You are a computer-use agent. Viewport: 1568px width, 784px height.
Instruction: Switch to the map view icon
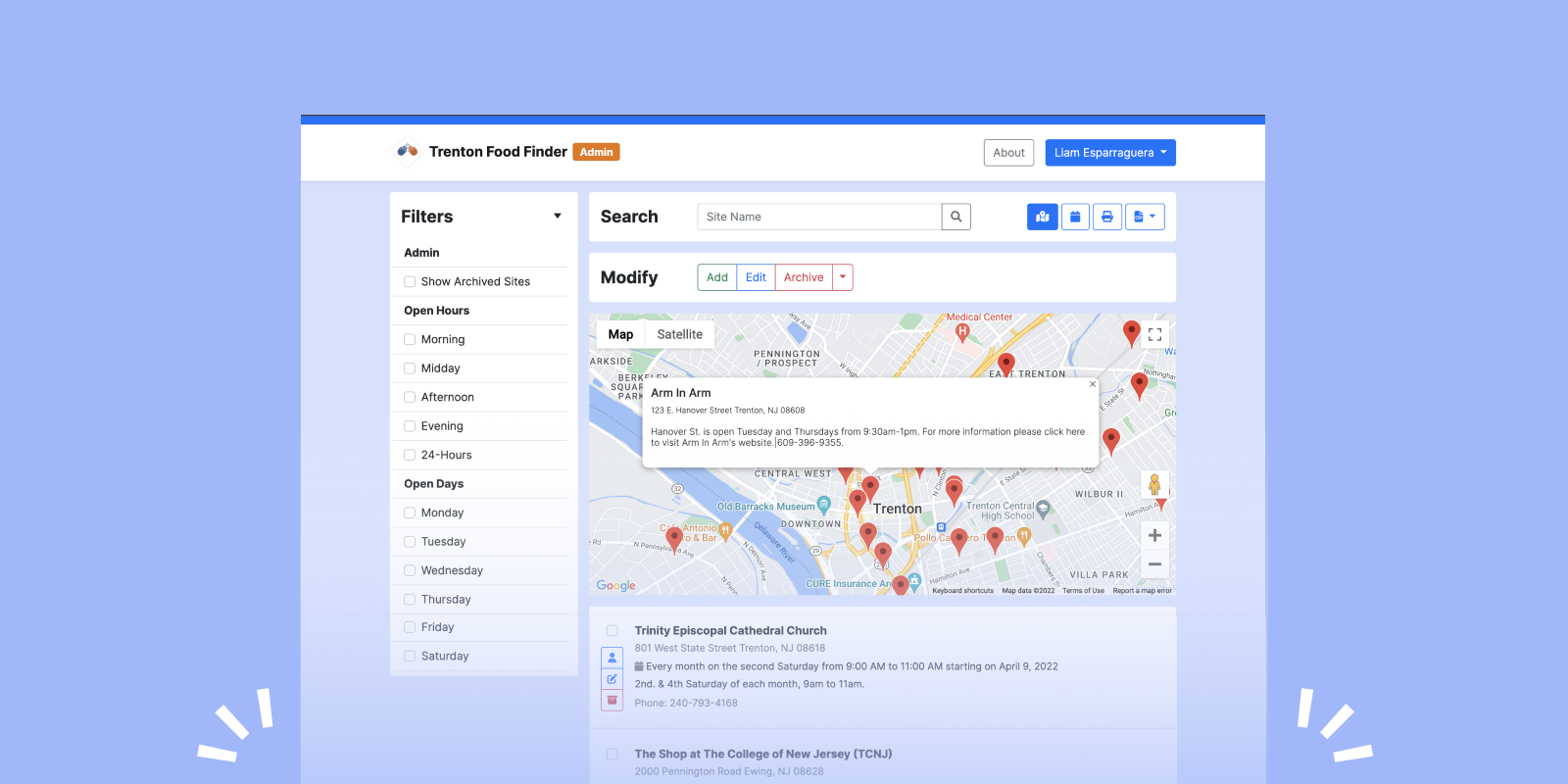1042,217
